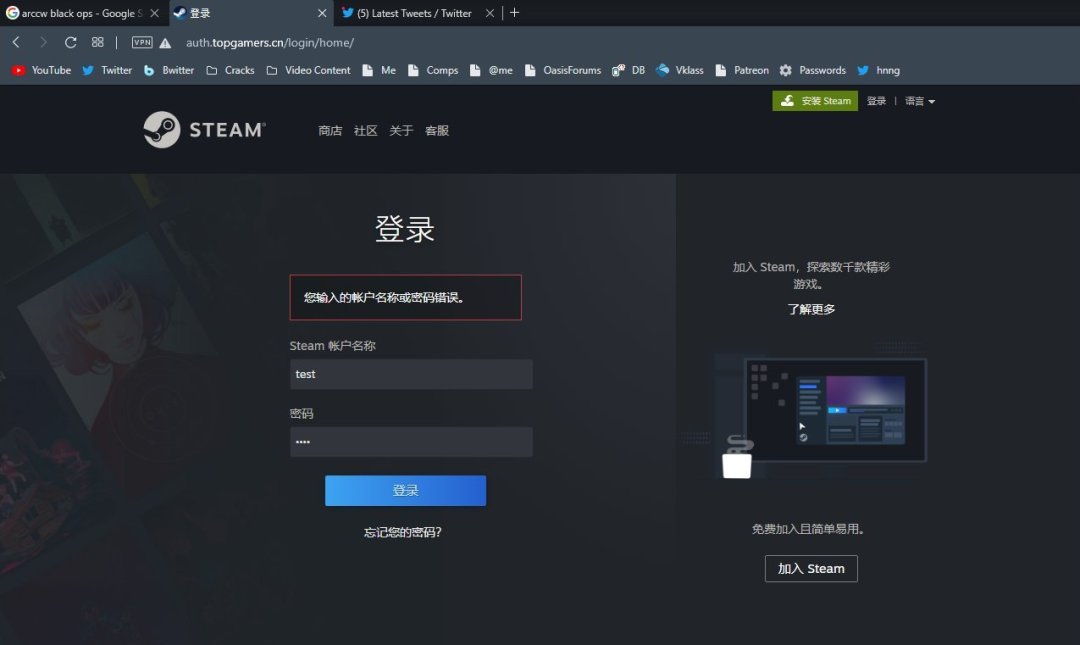Screen dimensions: 1080x645
Task: Close the Steam login tab
Action: 322,13
